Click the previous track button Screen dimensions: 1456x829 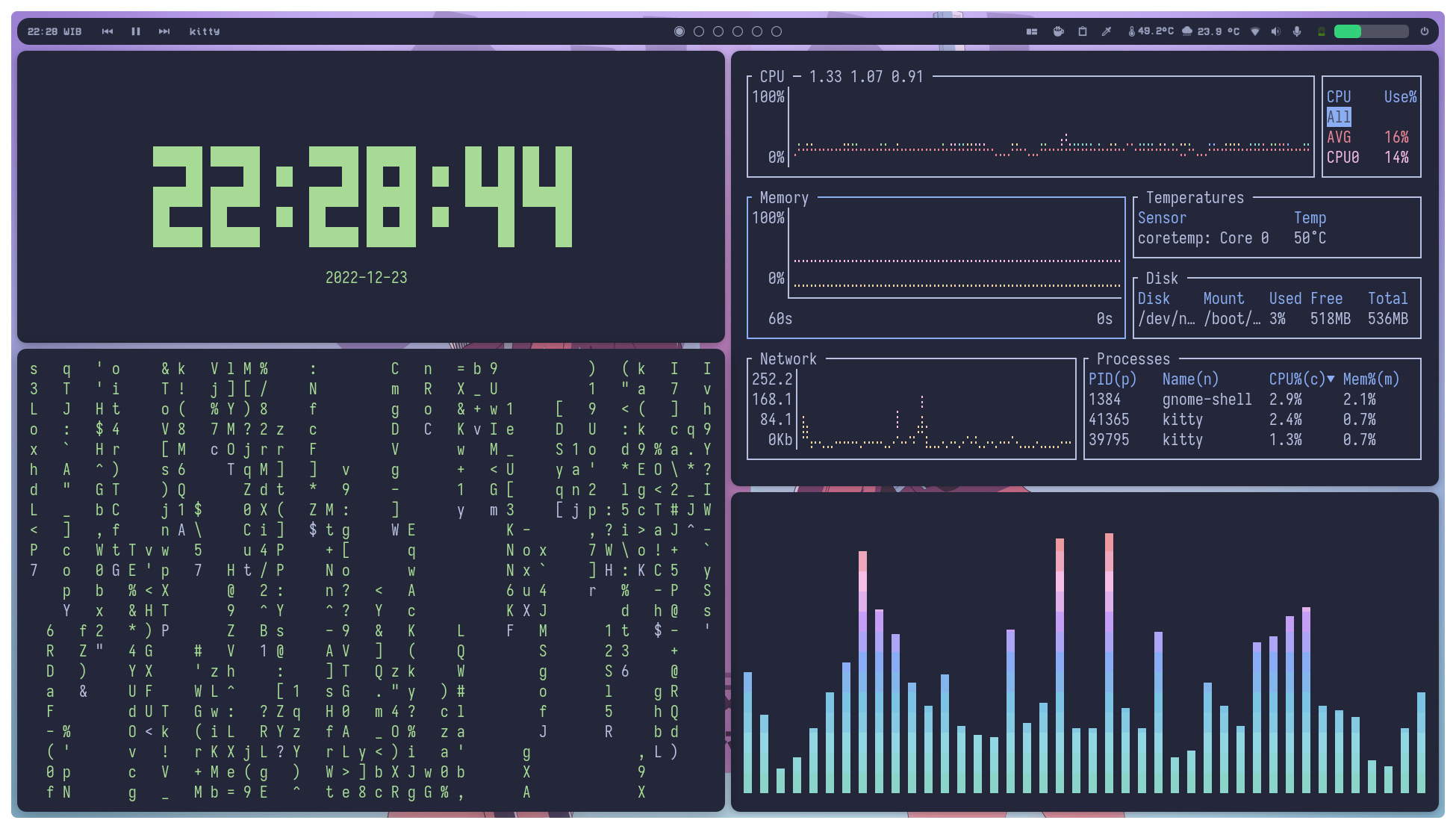point(108,31)
